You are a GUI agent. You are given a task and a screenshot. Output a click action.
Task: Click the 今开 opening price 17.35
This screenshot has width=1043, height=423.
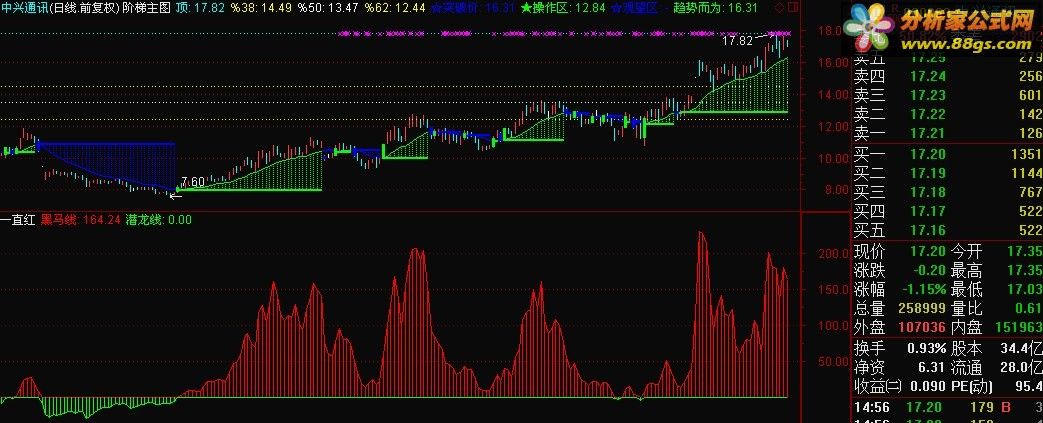1025,251
